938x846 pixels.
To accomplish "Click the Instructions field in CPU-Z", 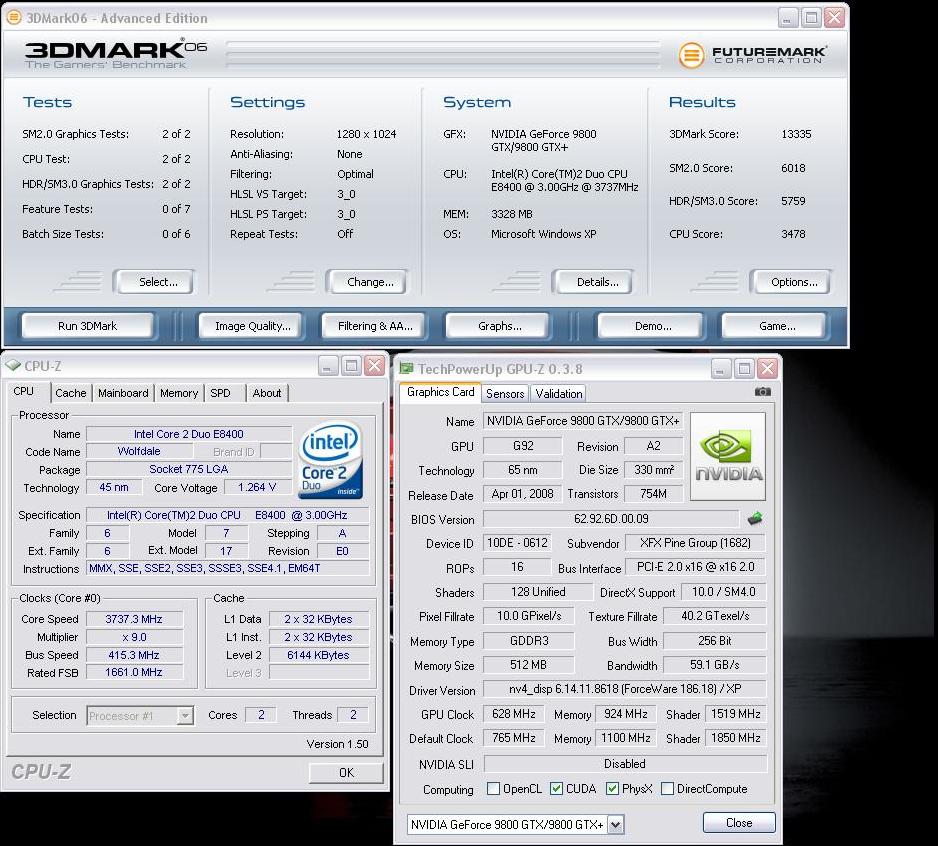I will click(x=227, y=568).
